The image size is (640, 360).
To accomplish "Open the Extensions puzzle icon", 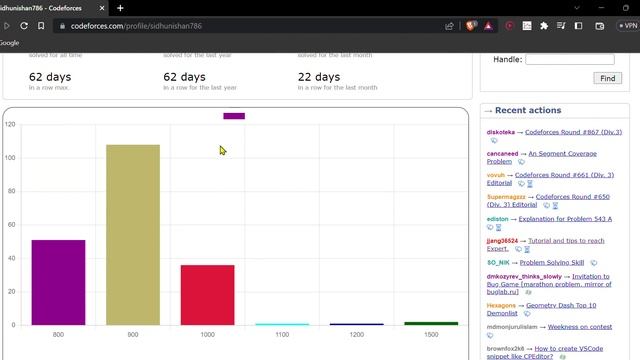I will pyautogui.click(x=544, y=26).
